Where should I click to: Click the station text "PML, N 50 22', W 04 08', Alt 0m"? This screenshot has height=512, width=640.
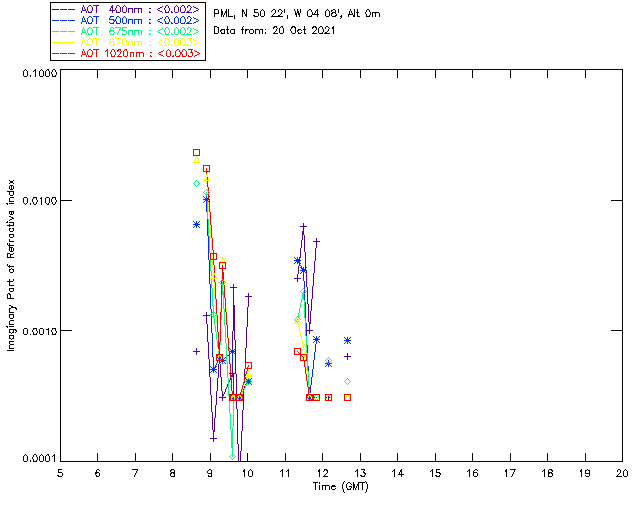pos(297,14)
